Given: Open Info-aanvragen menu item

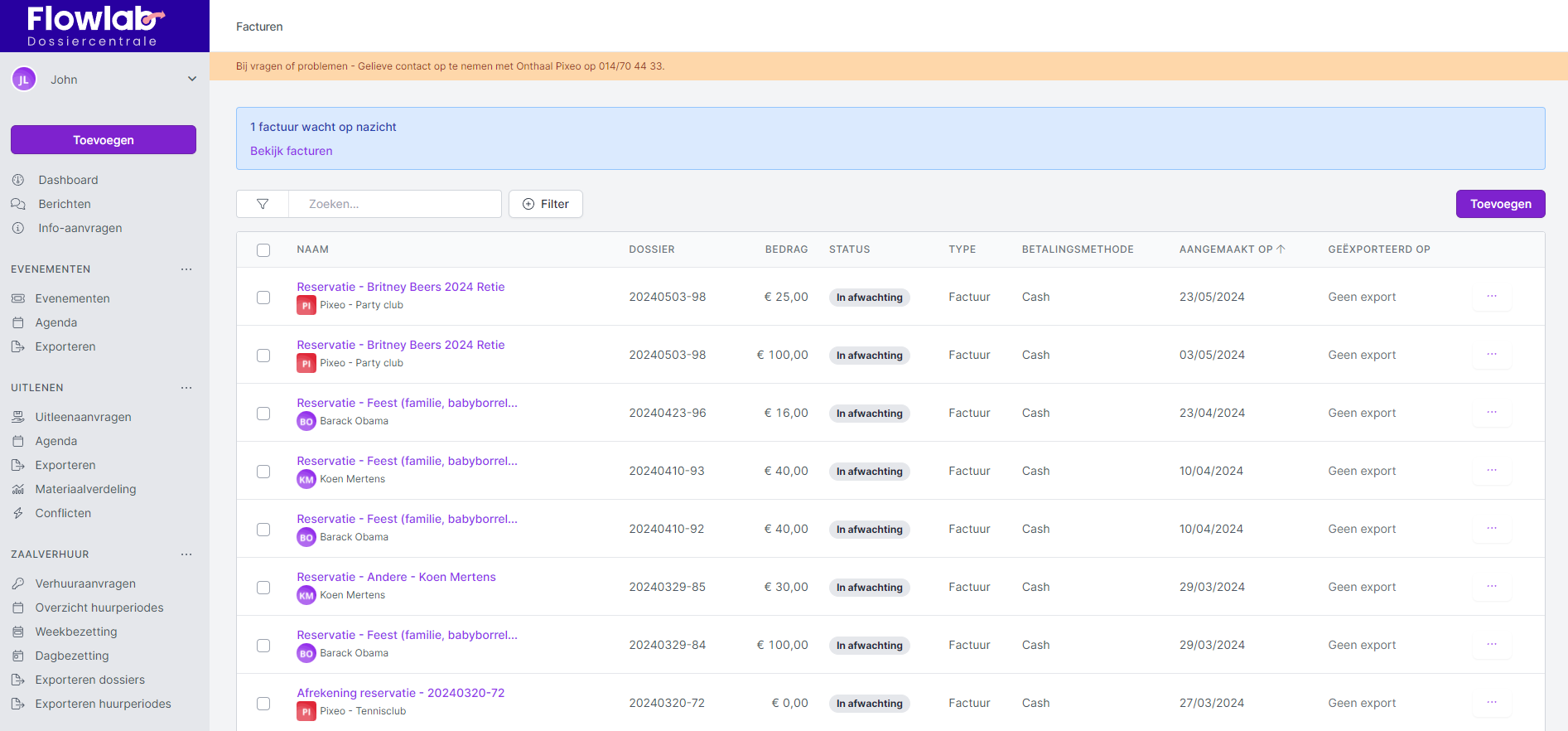Looking at the screenshot, I should (x=80, y=228).
